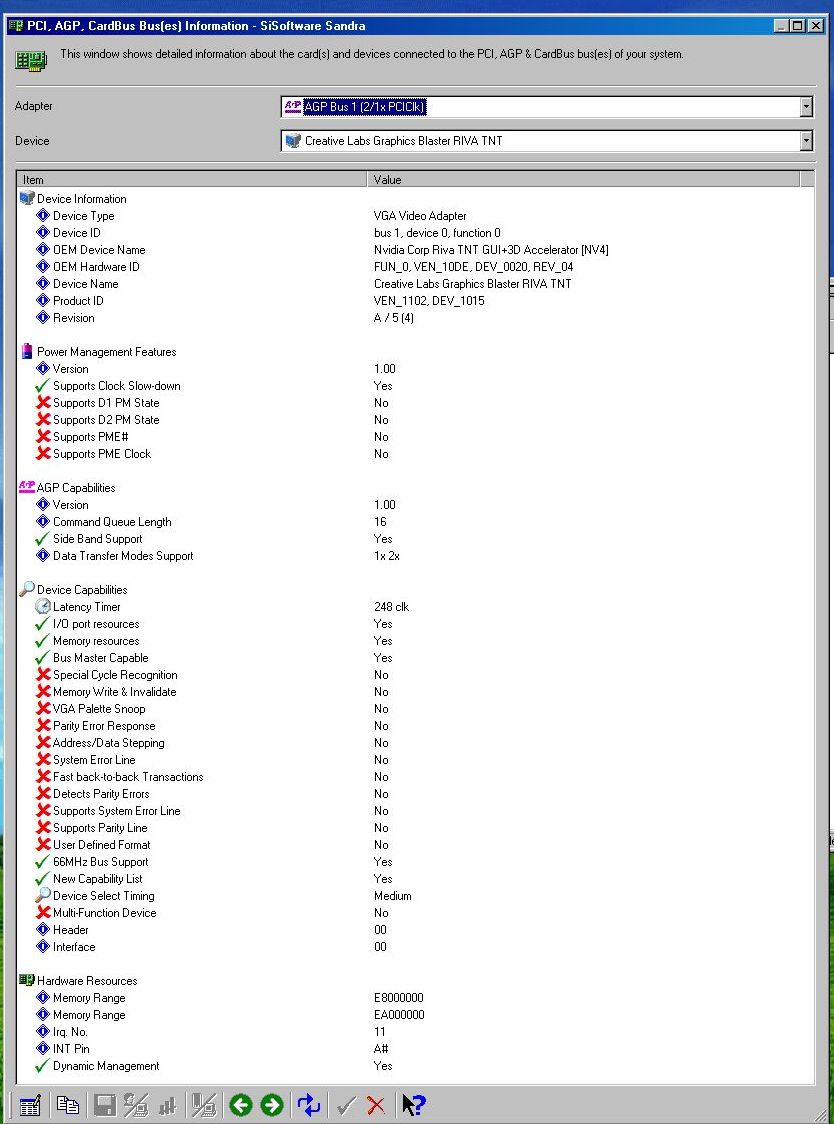Click the green back arrow button
This screenshot has height=1124, width=834.
(241, 1105)
